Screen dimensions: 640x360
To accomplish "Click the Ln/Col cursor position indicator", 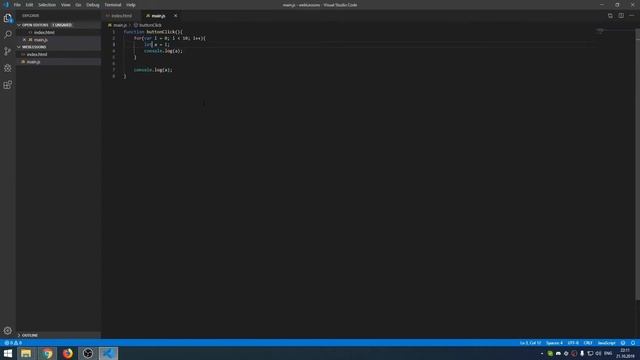I will click(530, 343).
